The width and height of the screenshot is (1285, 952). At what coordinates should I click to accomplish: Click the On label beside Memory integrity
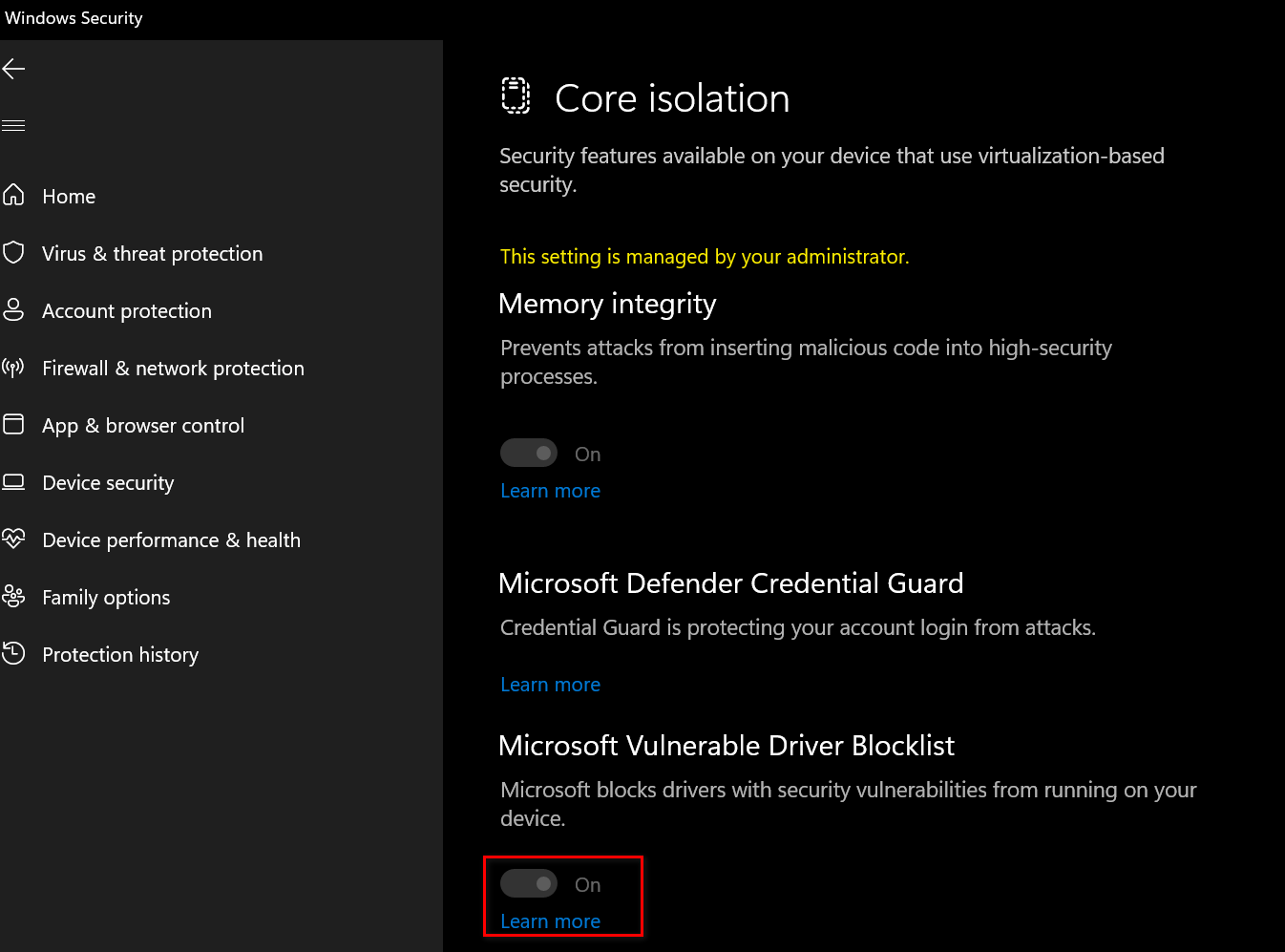point(588,455)
